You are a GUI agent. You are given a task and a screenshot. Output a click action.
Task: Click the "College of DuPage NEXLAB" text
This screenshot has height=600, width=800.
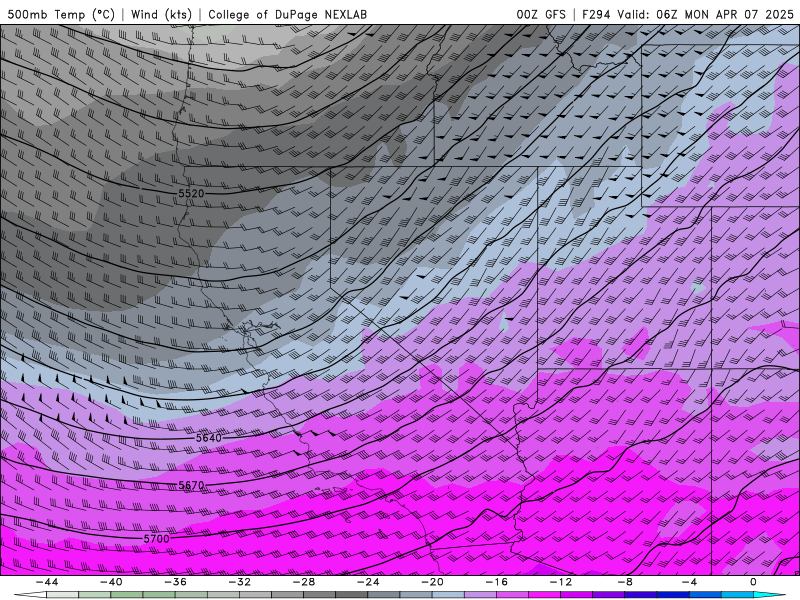[287, 15]
